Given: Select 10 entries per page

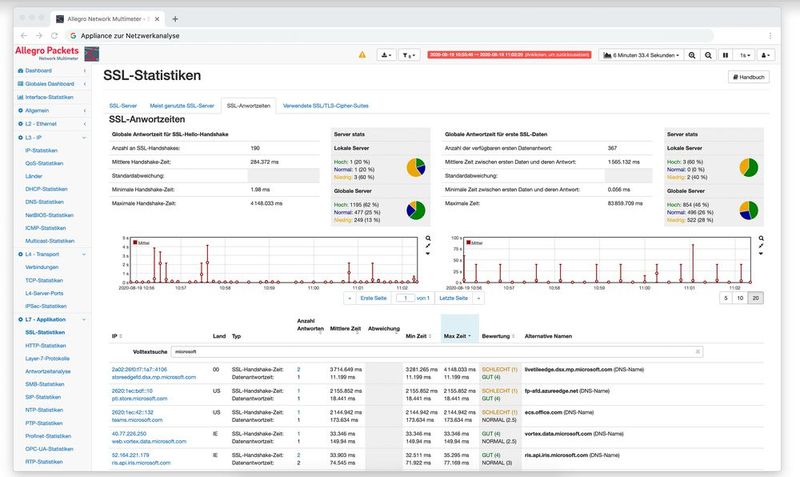Looking at the screenshot, I should pyautogui.click(x=740, y=298).
